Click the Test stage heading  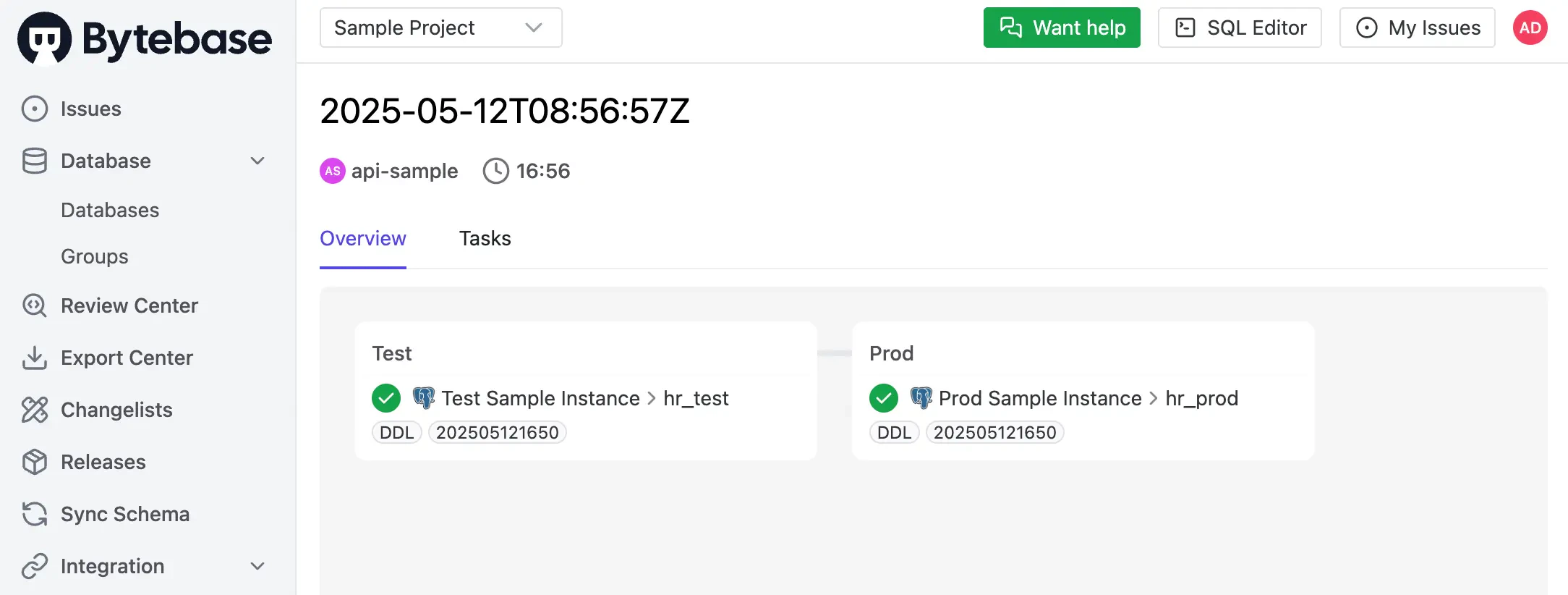pyautogui.click(x=392, y=353)
